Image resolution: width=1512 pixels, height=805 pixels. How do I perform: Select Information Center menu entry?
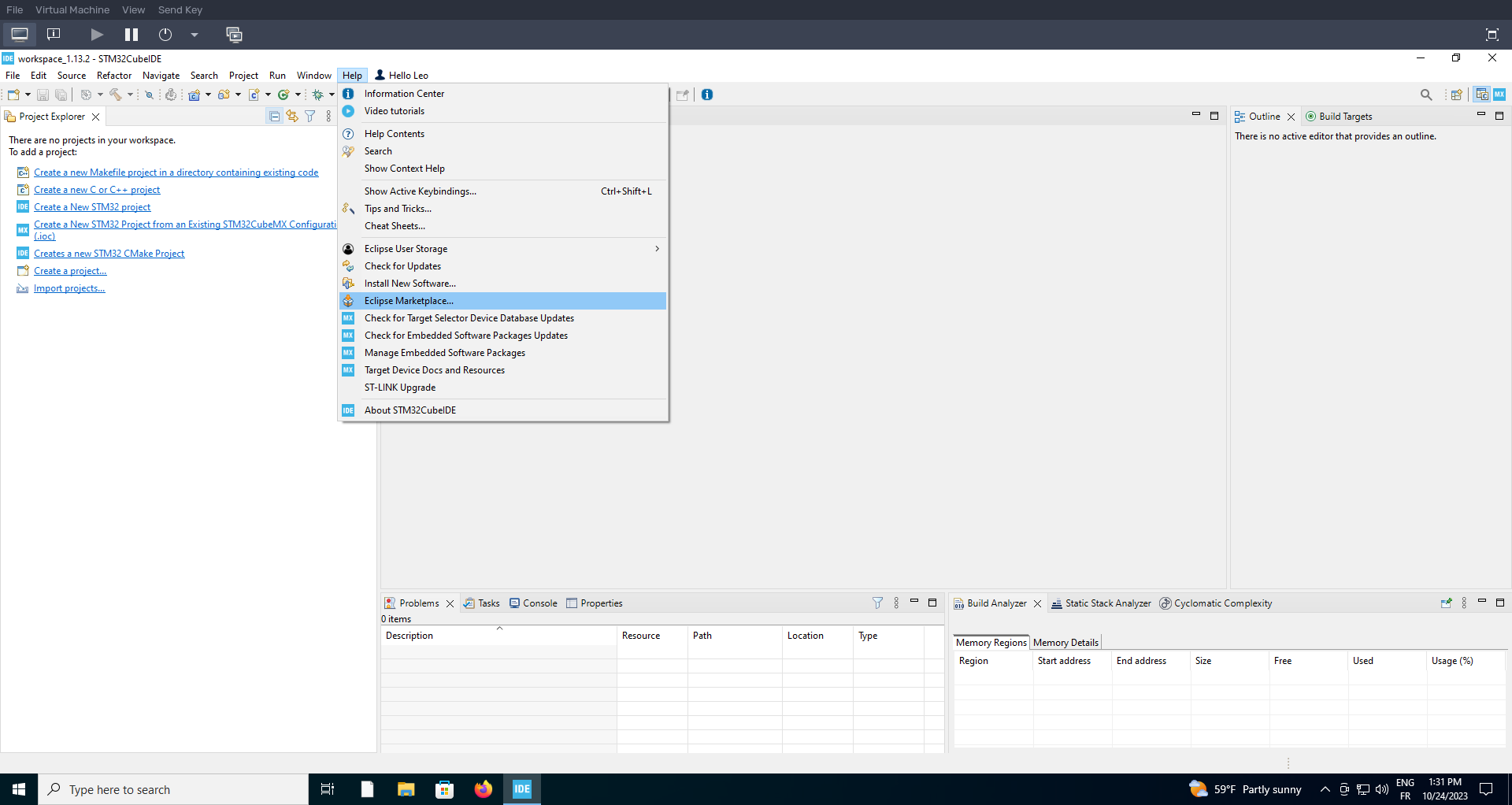coord(502,94)
